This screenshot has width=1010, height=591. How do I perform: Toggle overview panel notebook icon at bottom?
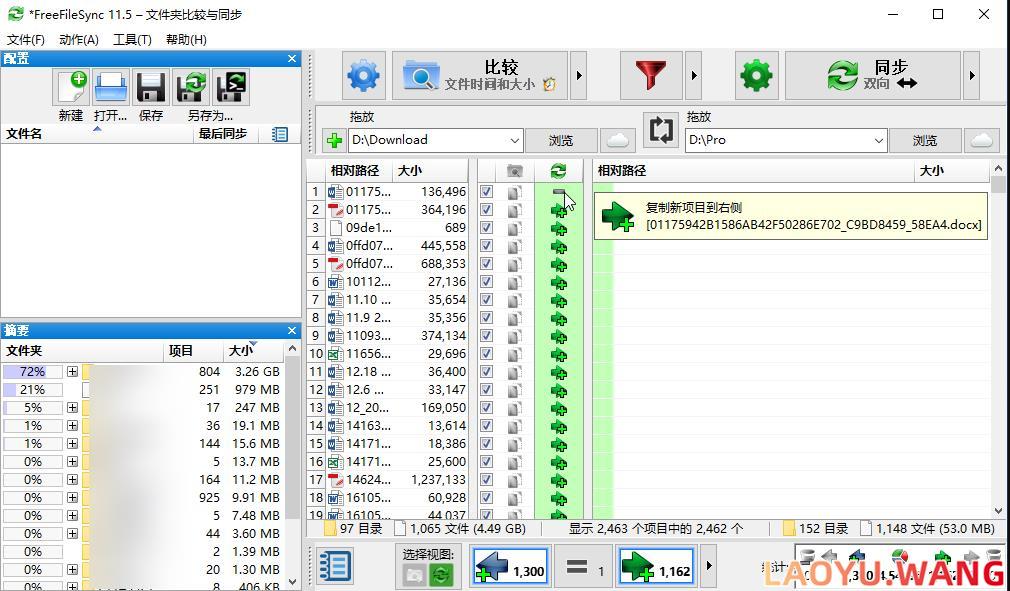click(x=335, y=567)
